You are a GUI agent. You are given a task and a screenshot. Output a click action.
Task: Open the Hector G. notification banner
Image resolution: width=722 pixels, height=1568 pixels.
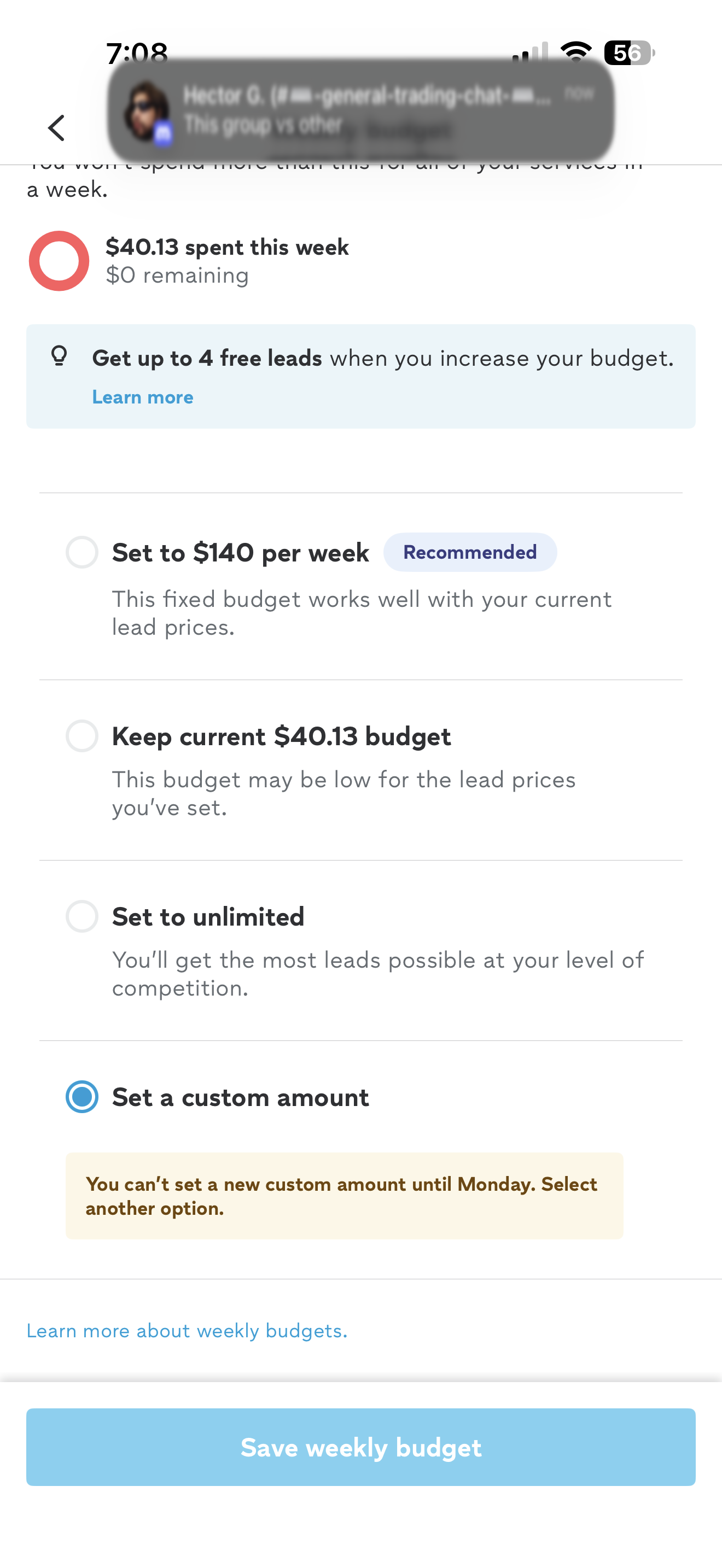[x=365, y=109]
